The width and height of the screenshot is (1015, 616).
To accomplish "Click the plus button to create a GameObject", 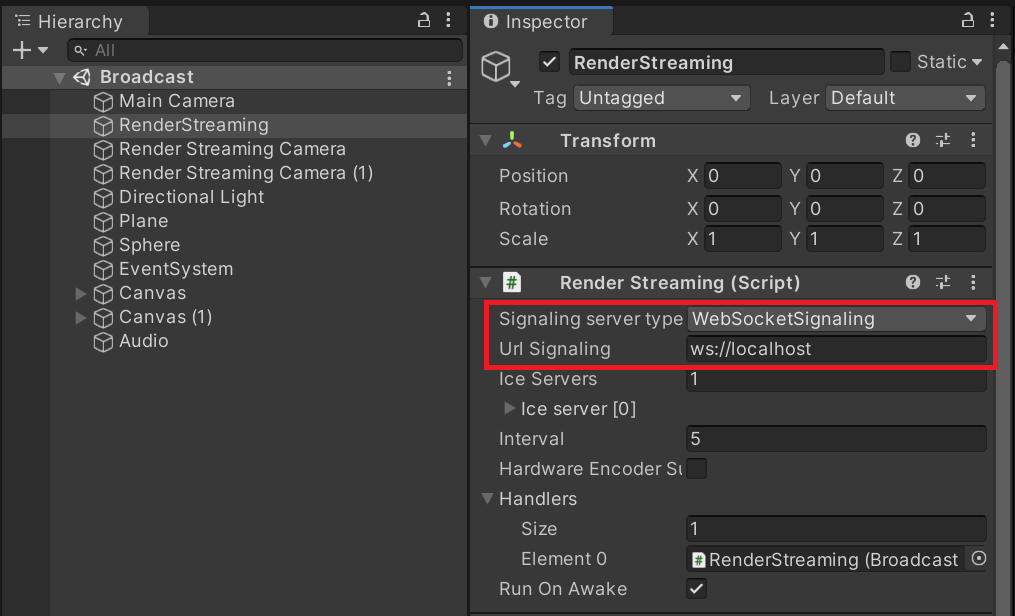I will [19, 49].
